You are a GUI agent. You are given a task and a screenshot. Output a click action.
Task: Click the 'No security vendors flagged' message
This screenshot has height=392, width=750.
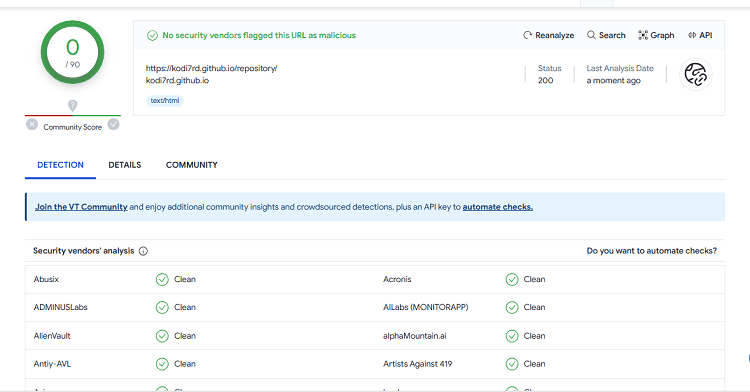(259, 35)
